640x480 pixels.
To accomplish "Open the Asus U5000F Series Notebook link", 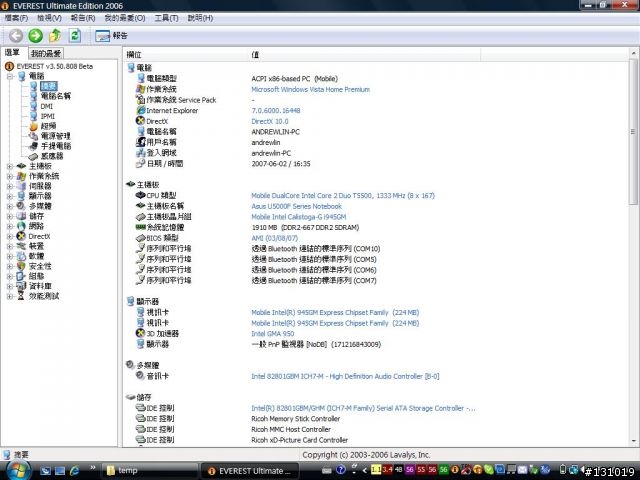I will point(296,206).
